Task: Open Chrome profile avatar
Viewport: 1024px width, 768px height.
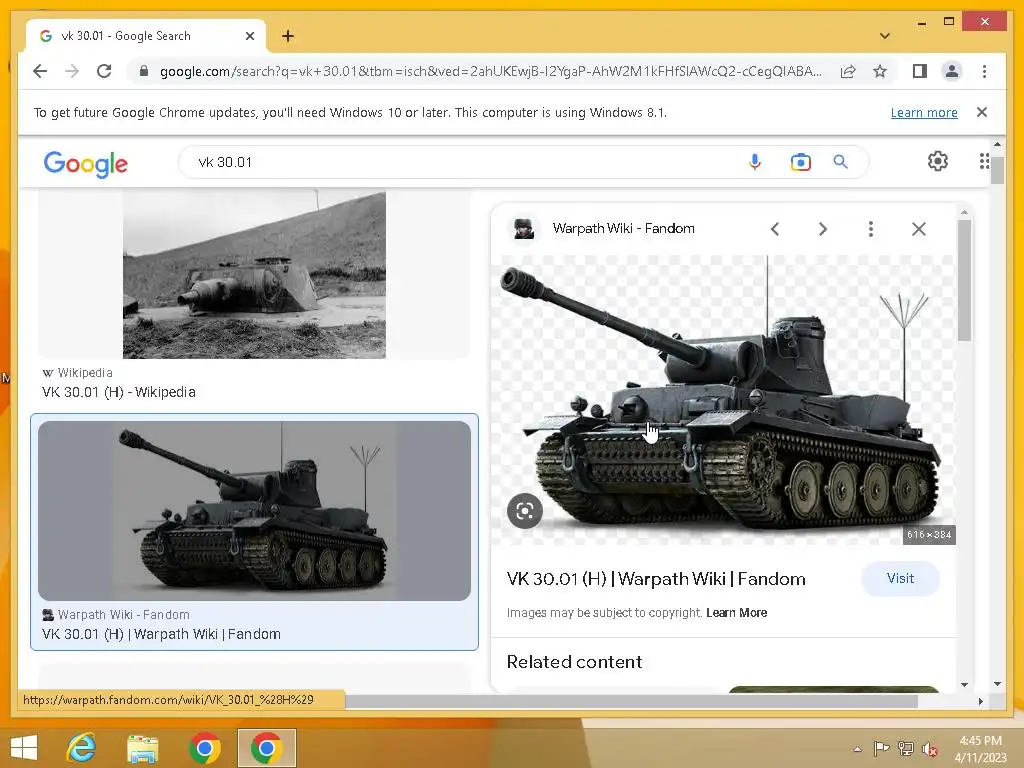Action: point(952,71)
